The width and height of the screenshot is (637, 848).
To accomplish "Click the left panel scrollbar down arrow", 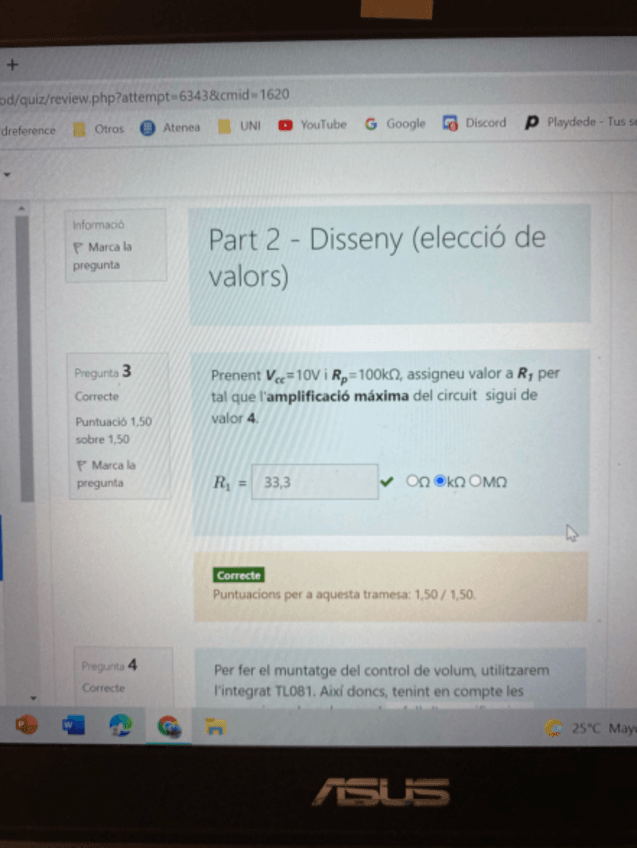I will [x=34, y=698].
